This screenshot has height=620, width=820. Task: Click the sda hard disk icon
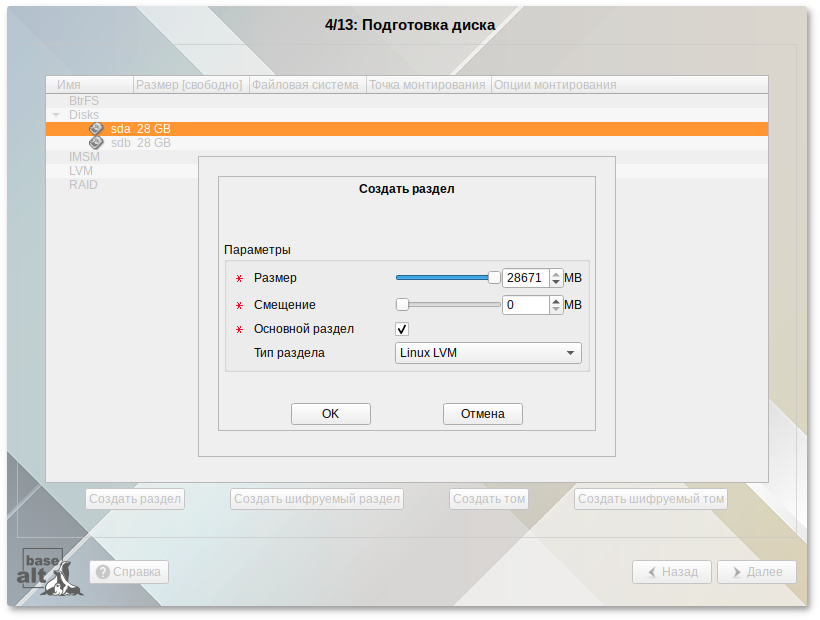97,128
